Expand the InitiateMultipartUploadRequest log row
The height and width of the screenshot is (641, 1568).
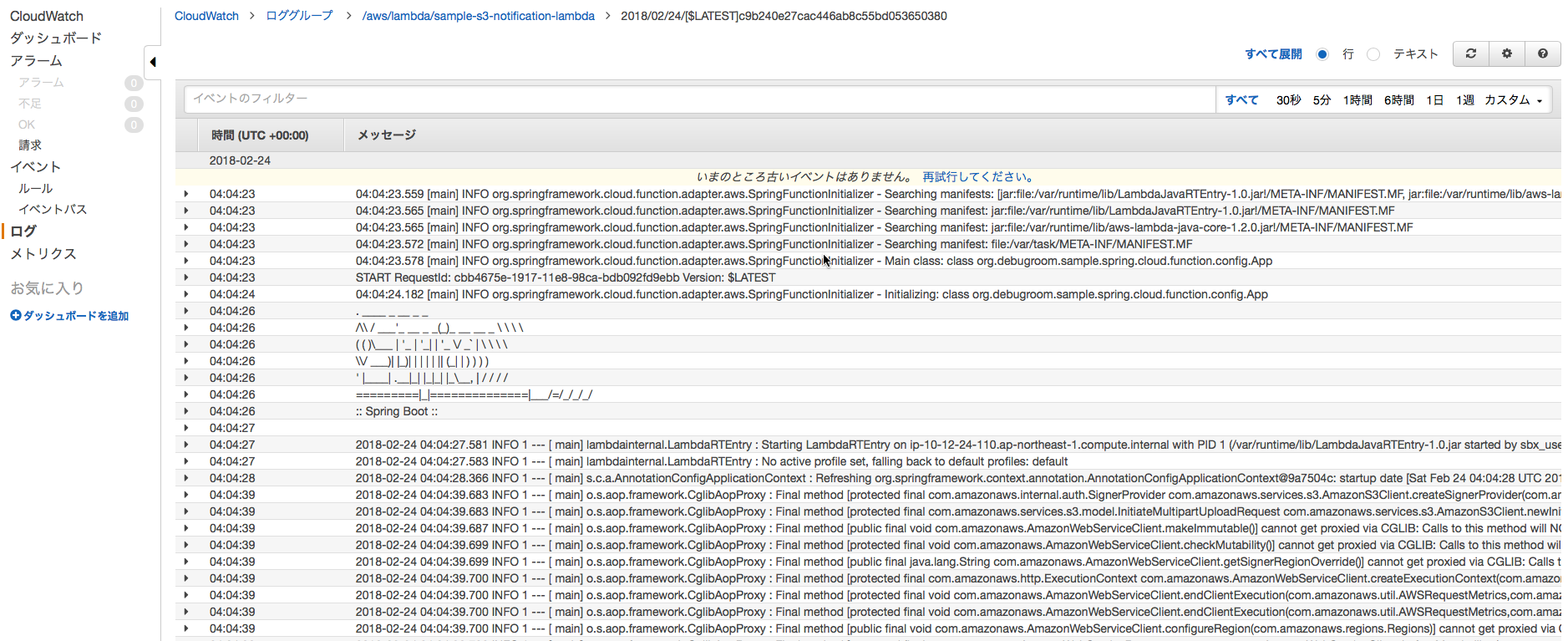pos(186,511)
